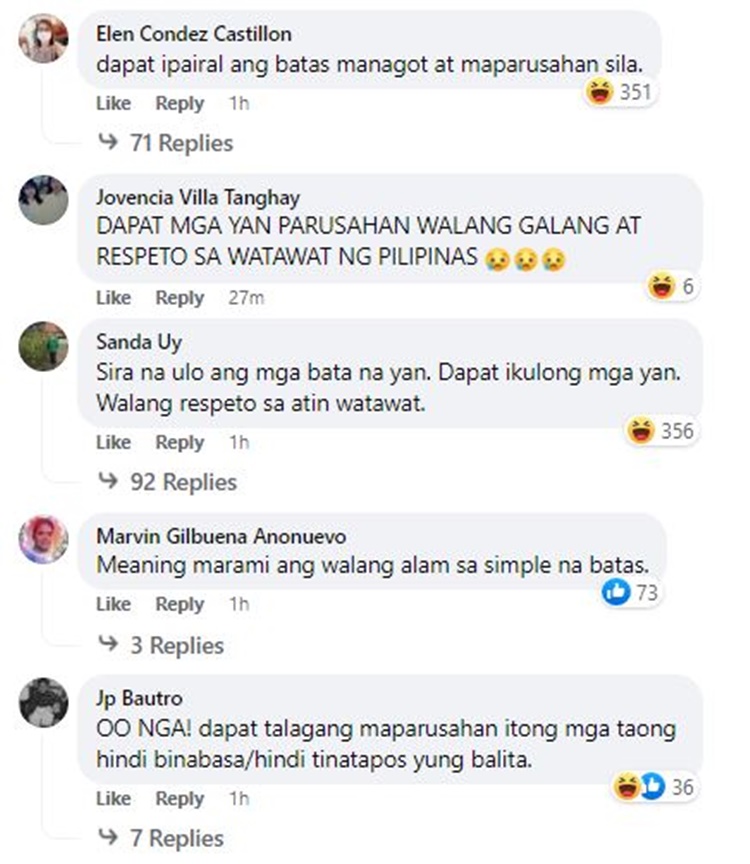Image resolution: width=750 pixels, height=864 pixels.
Task: Reply to Marvin Gilbuena Anonuevo's comment
Action: coord(180,604)
